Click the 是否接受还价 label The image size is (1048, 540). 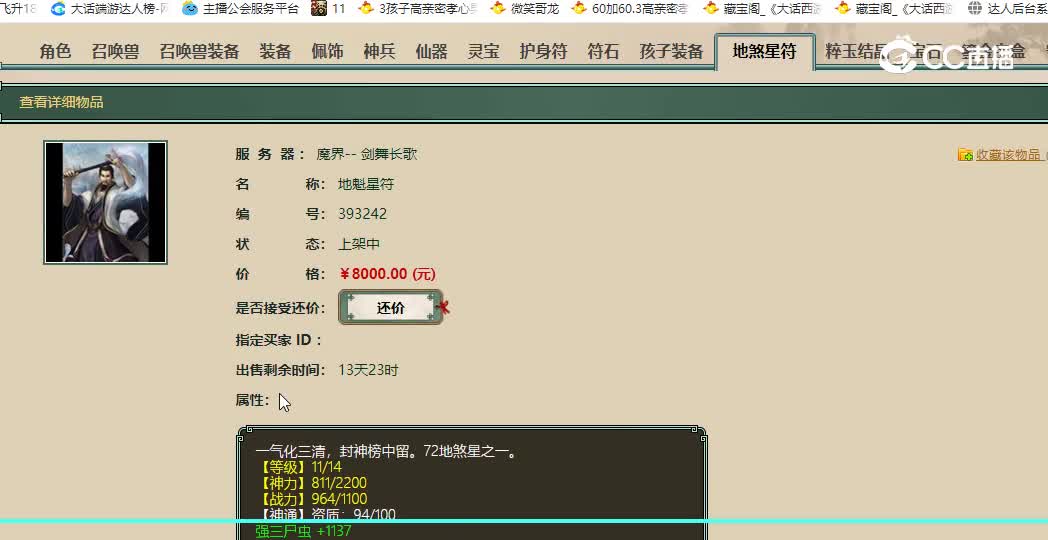coord(281,308)
